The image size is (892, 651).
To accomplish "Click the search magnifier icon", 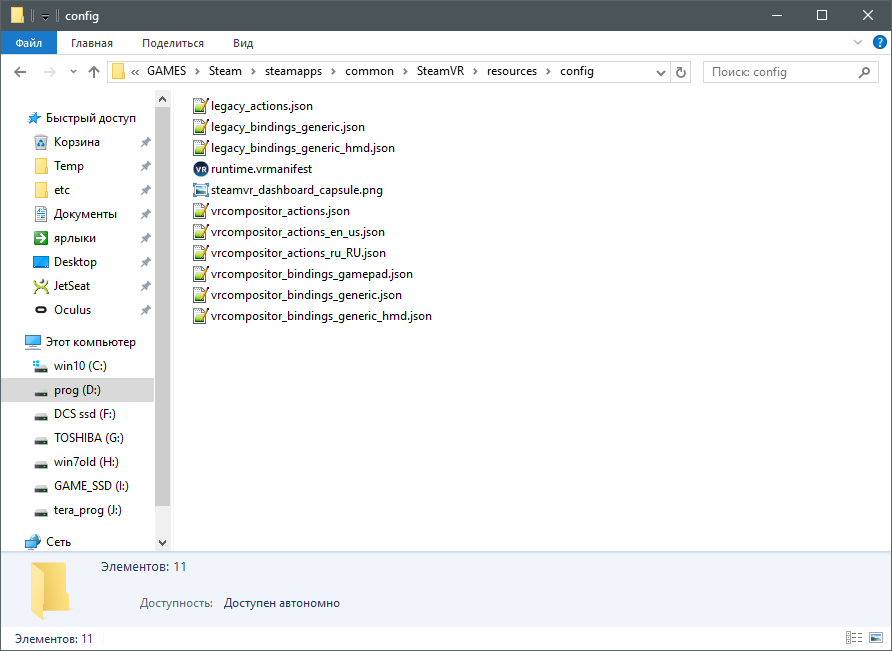I will (866, 72).
